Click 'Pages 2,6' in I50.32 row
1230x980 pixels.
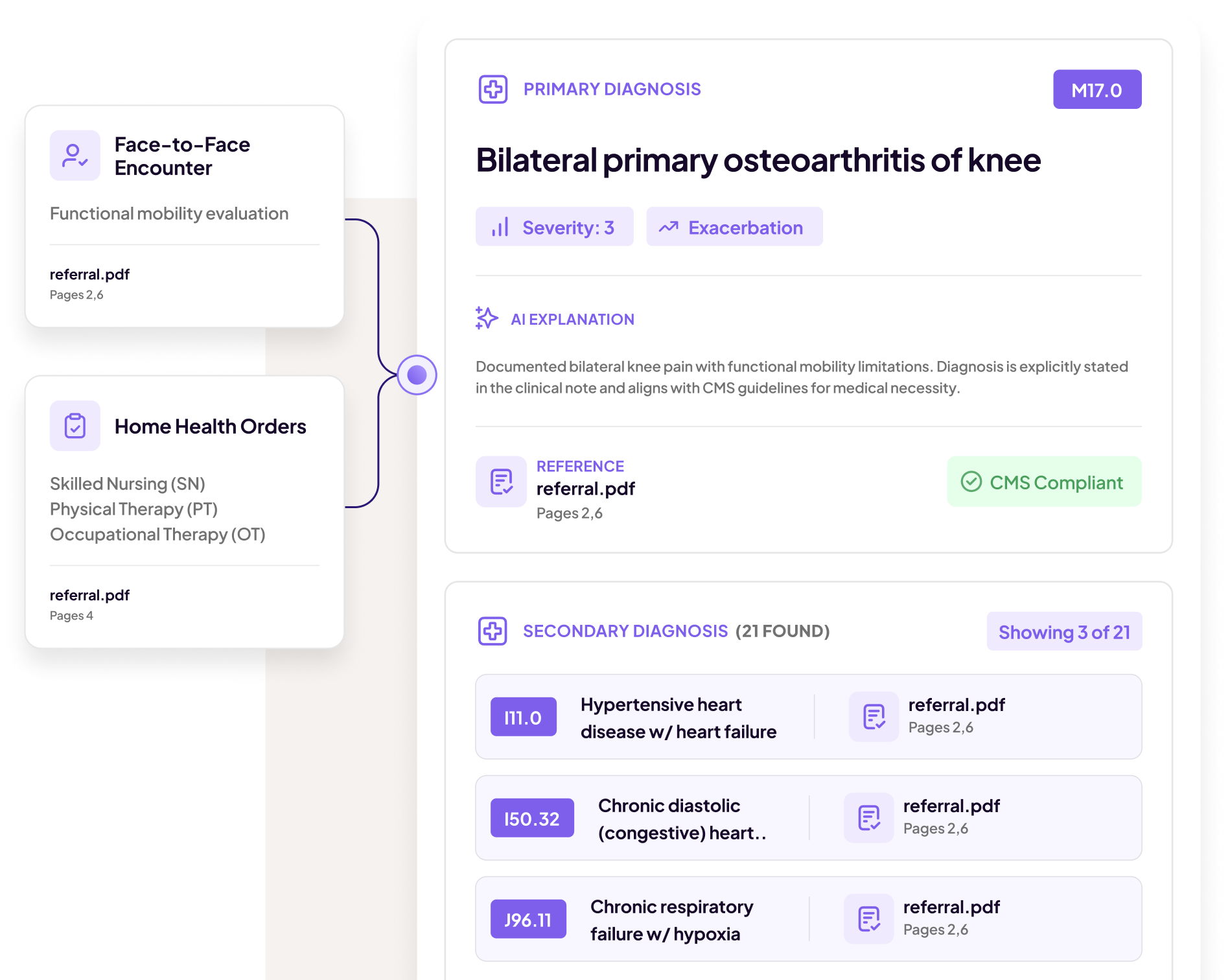[x=936, y=829]
